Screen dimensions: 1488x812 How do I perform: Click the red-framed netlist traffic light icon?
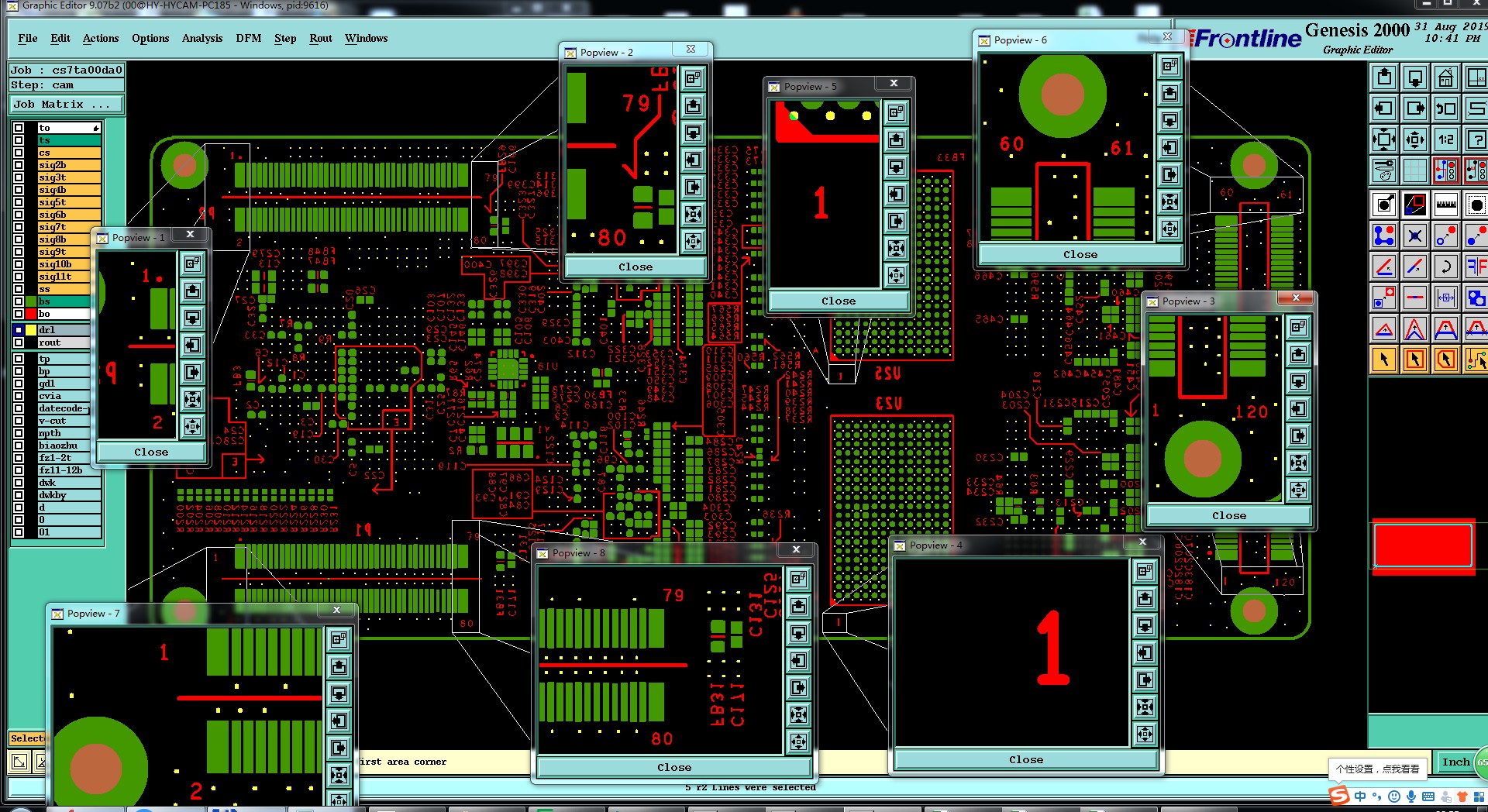tap(1446, 170)
